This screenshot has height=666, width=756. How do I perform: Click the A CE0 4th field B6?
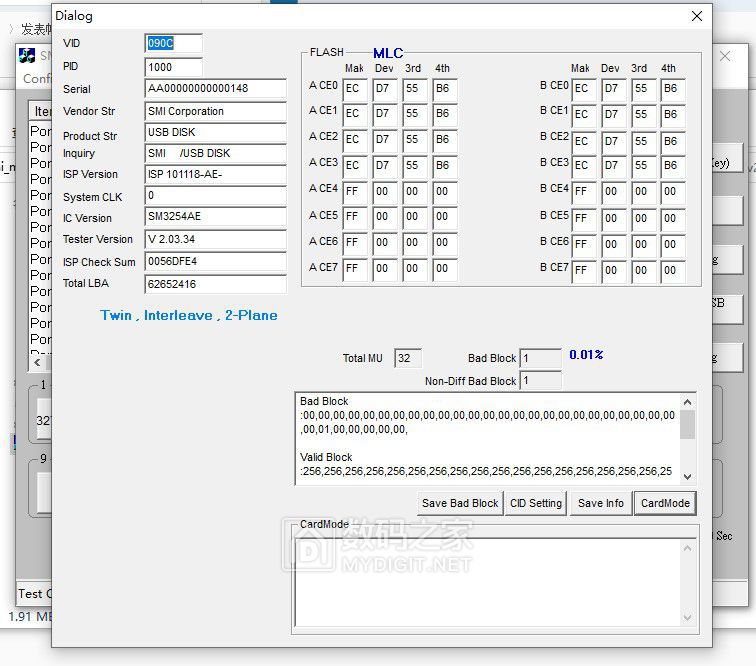[x=445, y=89]
